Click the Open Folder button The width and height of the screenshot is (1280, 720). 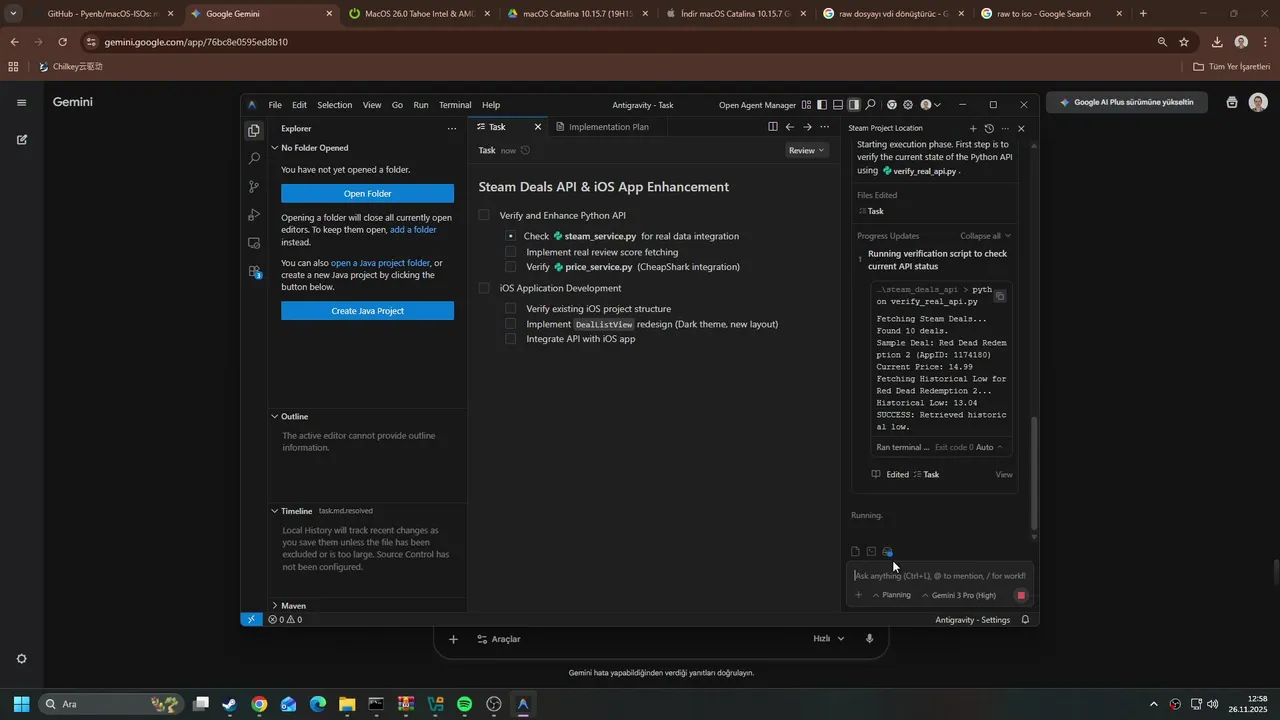click(367, 194)
